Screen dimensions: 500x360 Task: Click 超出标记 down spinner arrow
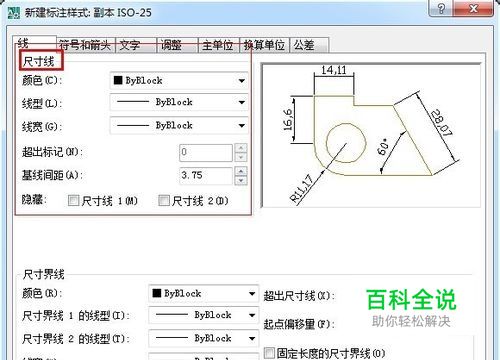pos(241,157)
